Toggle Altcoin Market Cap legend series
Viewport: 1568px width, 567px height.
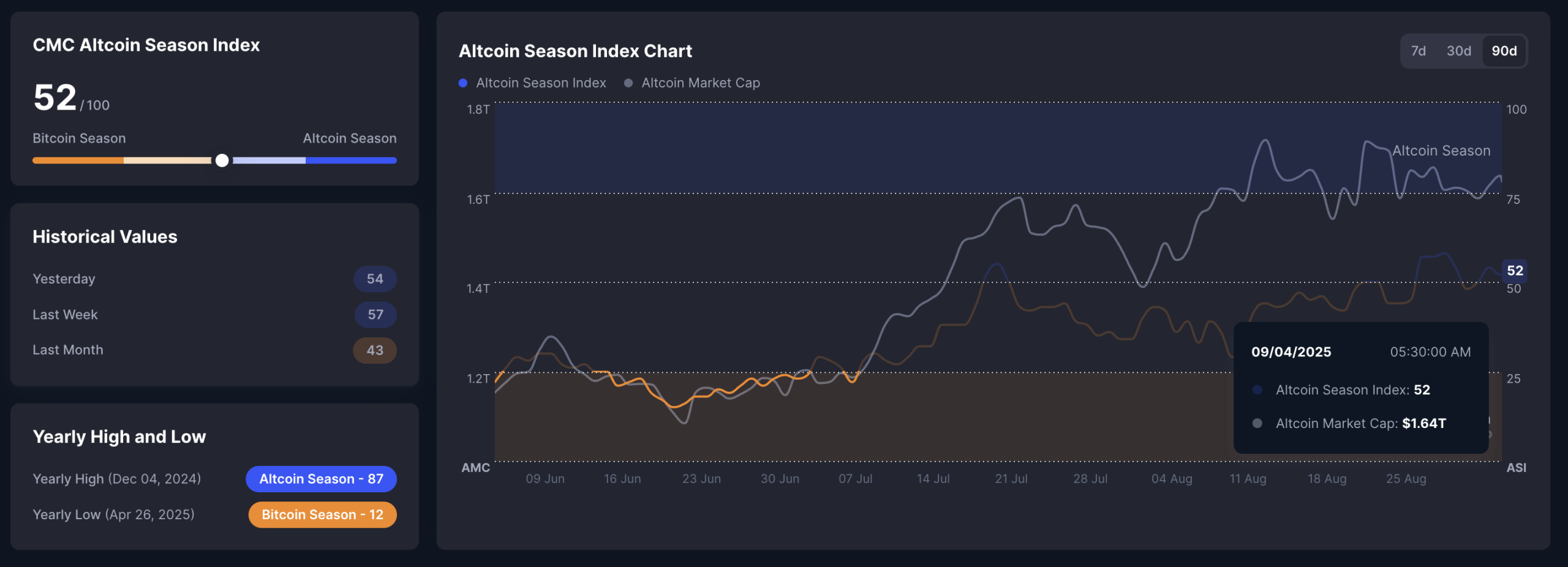point(692,83)
